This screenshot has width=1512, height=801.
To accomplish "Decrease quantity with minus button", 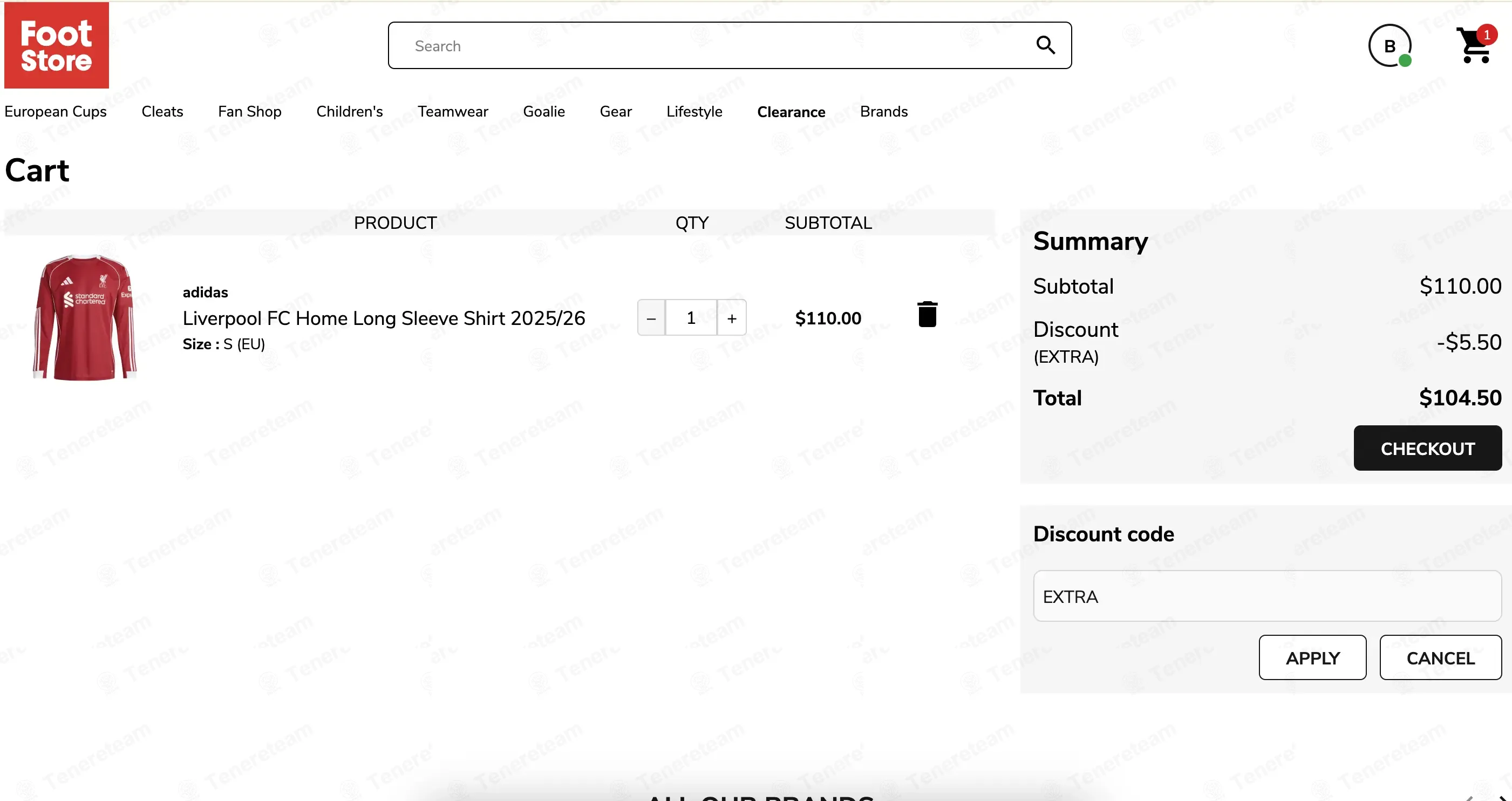I will click(x=651, y=318).
